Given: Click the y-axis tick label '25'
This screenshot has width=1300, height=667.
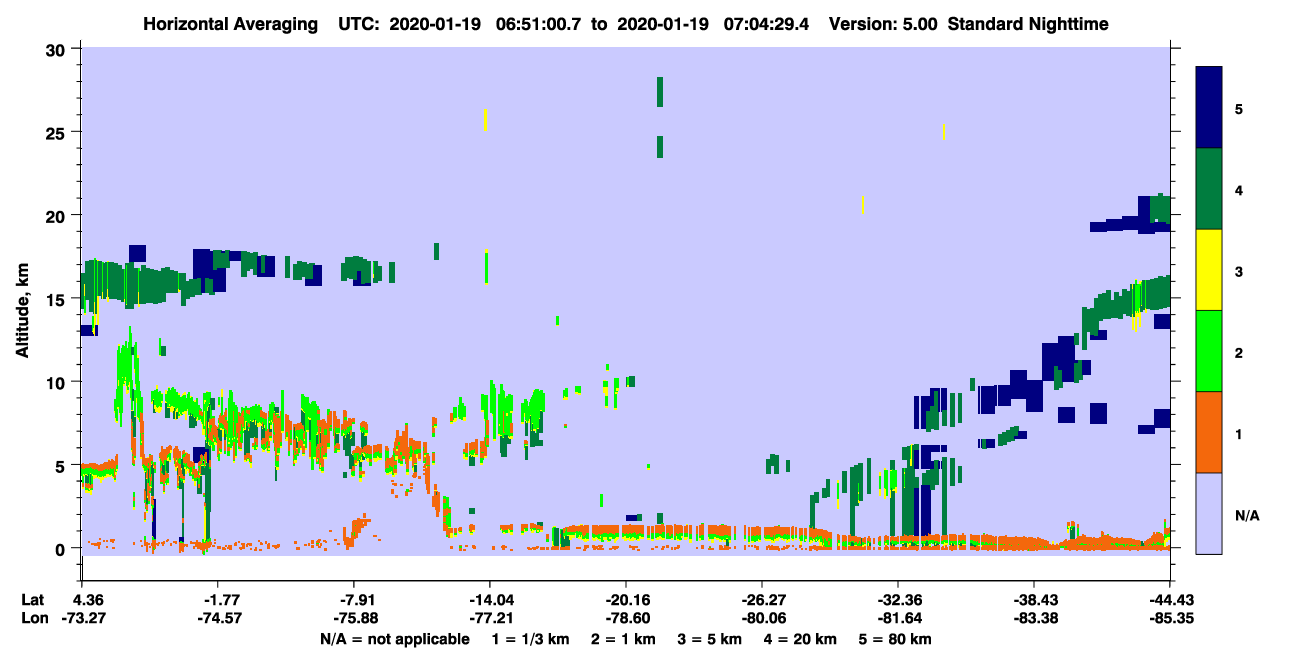Looking at the screenshot, I should [x=57, y=132].
